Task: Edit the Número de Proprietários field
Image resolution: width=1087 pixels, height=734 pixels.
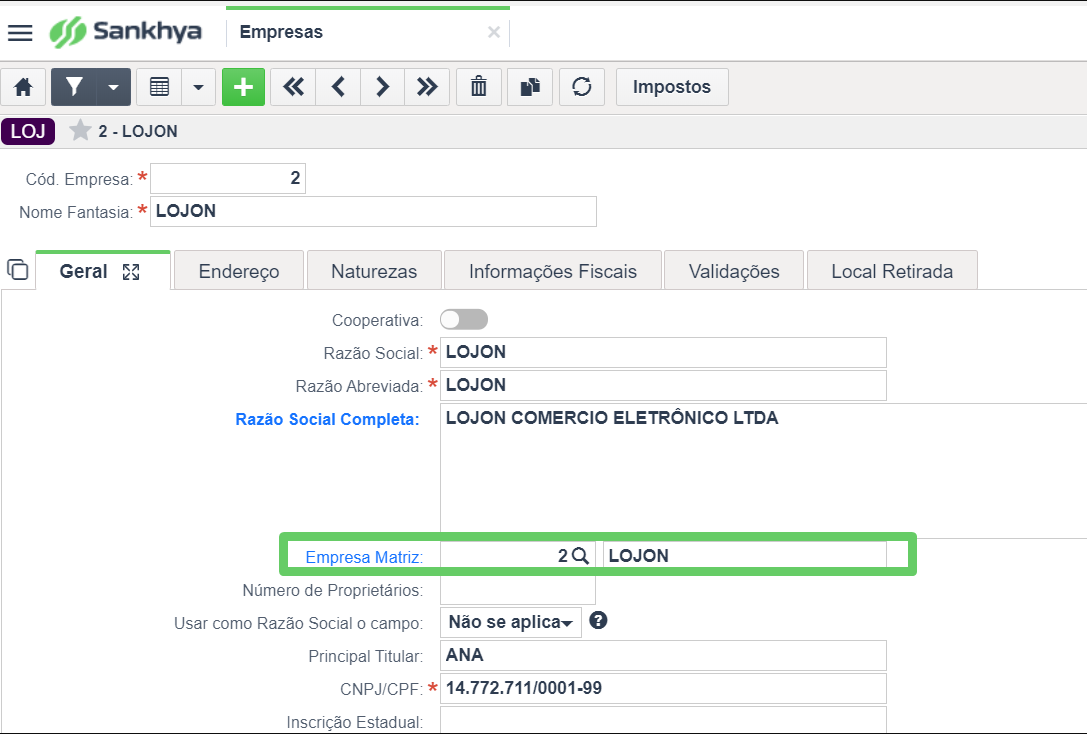Action: pos(517,590)
